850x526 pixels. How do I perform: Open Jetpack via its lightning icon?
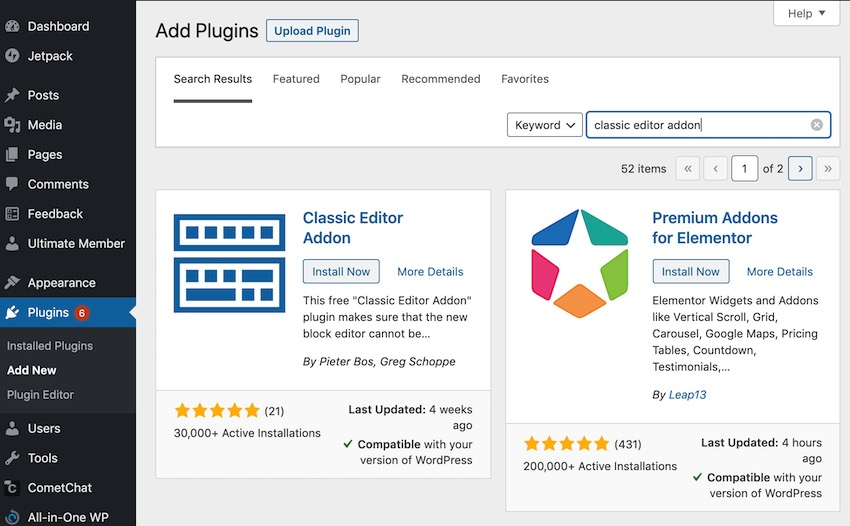coord(12,56)
